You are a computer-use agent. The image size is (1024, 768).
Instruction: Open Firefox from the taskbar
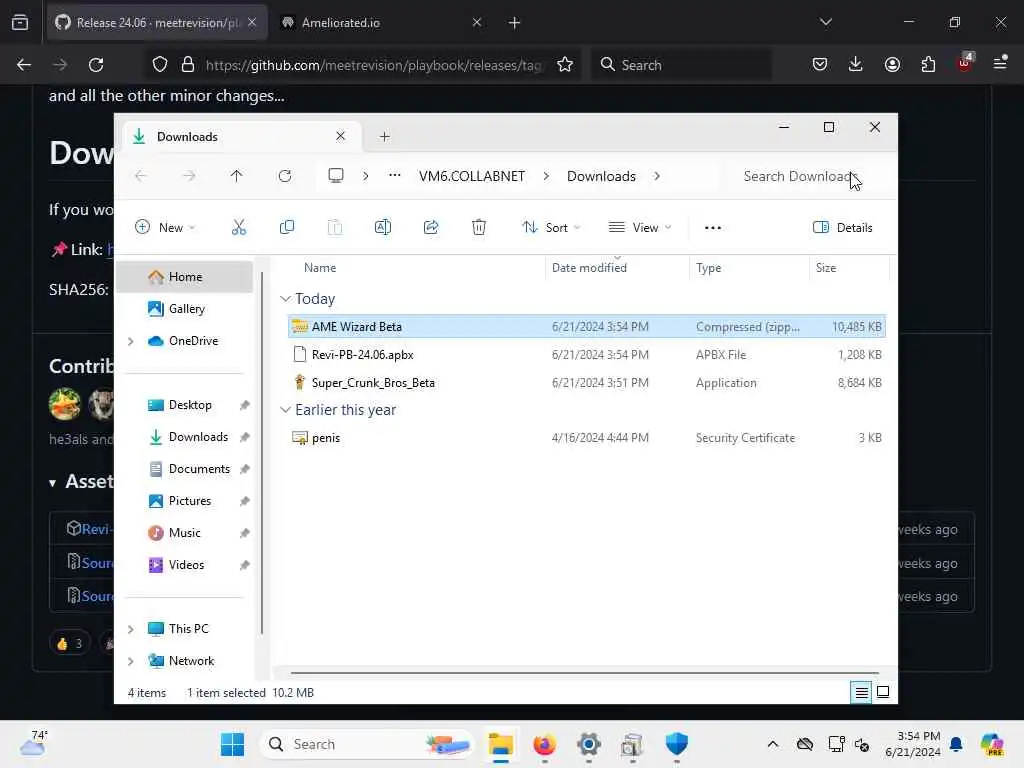(544, 744)
